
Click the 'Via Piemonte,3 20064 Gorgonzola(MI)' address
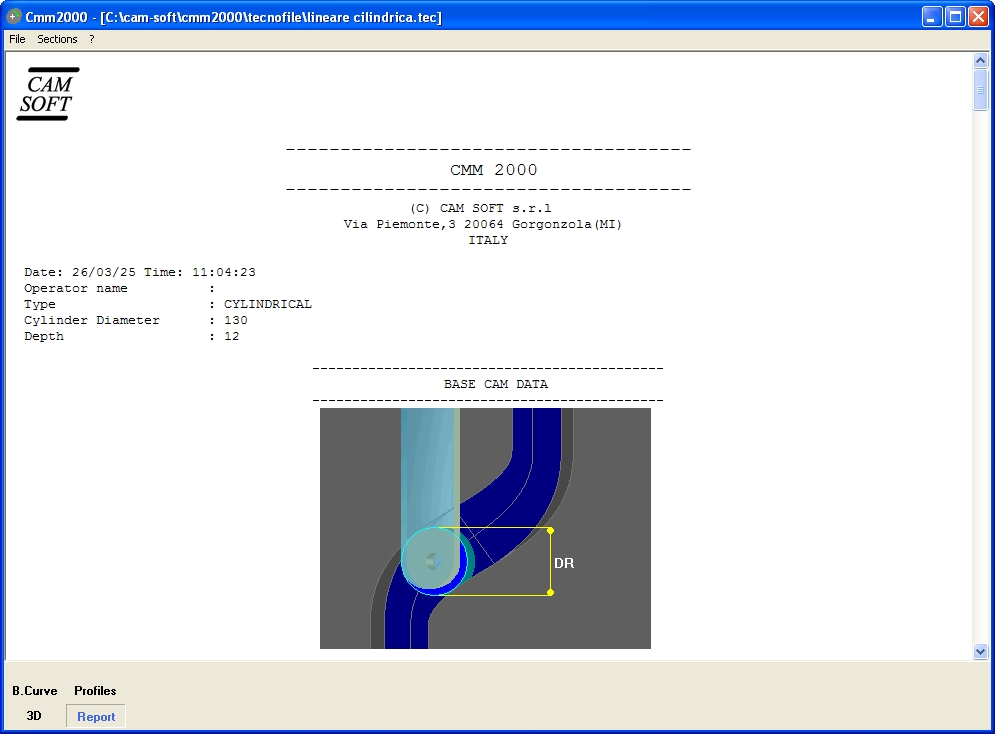[482, 224]
